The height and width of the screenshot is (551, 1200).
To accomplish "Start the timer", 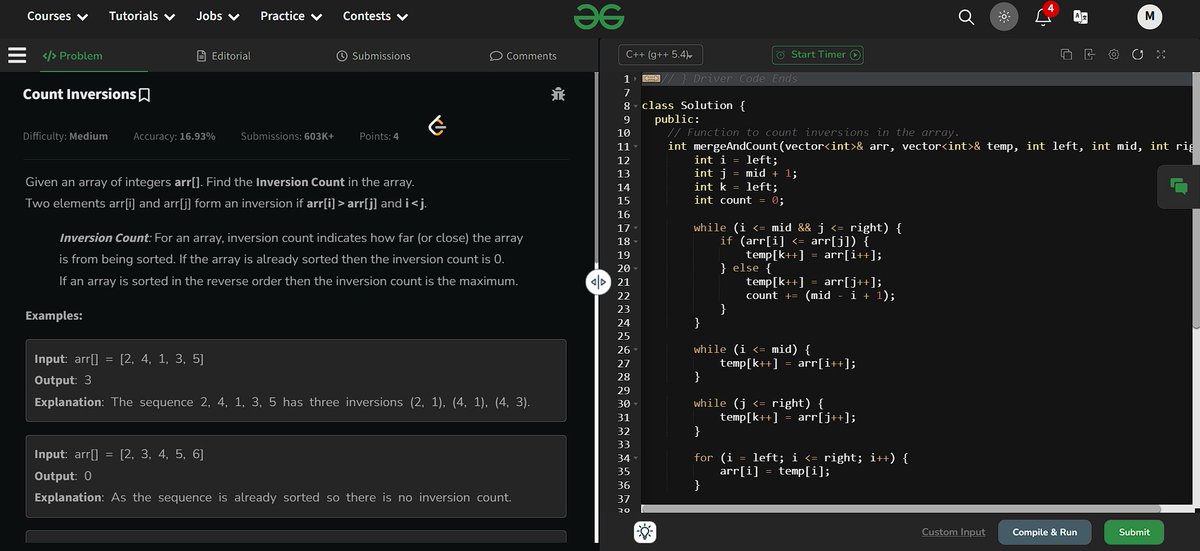I will point(818,55).
